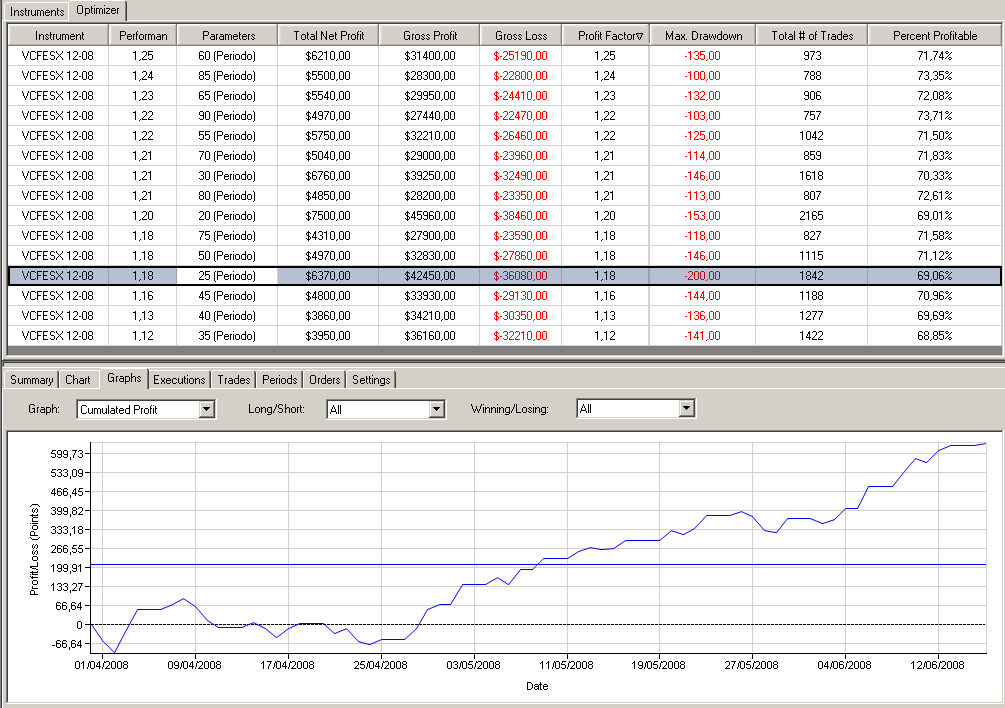Switch to the Executions tab
Image resolution: width=1005 pixels, height=708 pixels.
pyautogui.click(x=180, y=380)
